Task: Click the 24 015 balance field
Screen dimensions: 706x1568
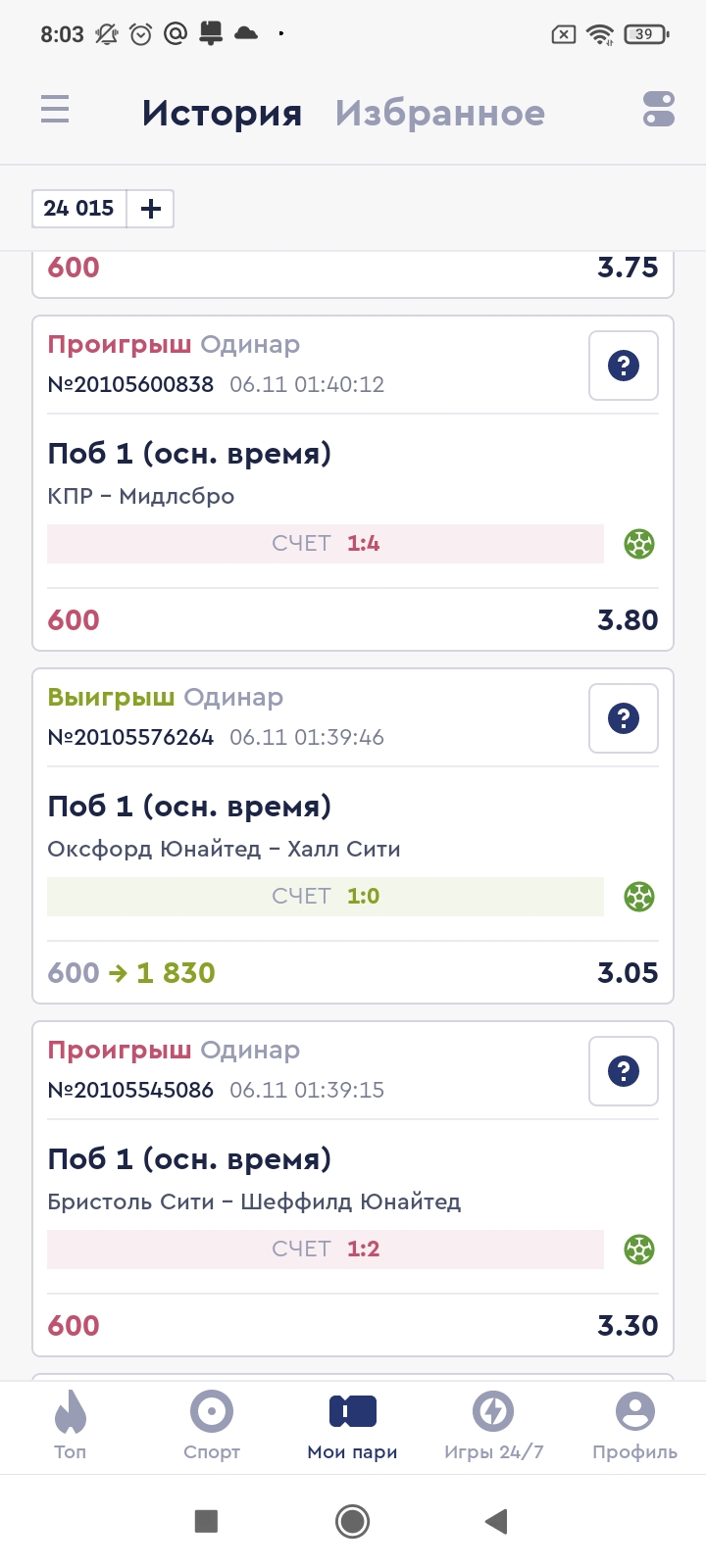Action: [78, 209]
